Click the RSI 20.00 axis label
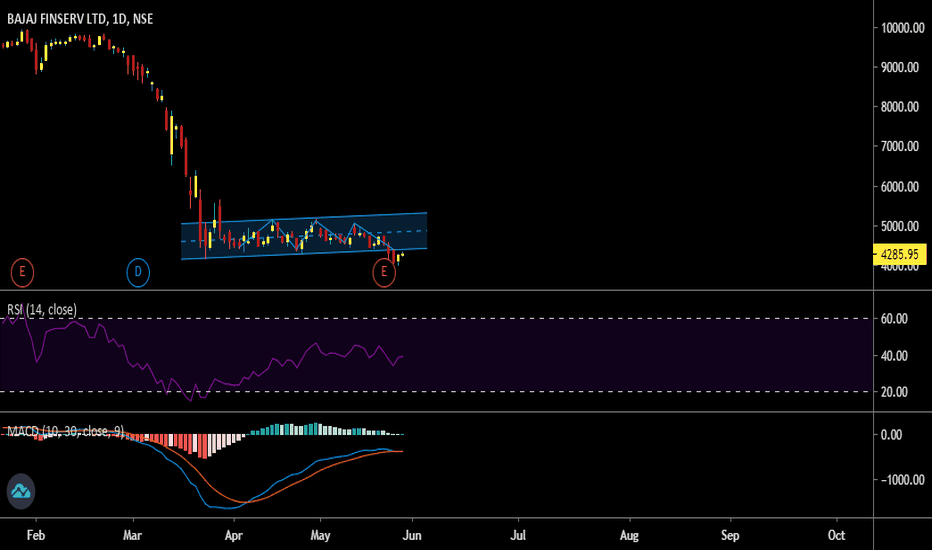 [894, 392]
